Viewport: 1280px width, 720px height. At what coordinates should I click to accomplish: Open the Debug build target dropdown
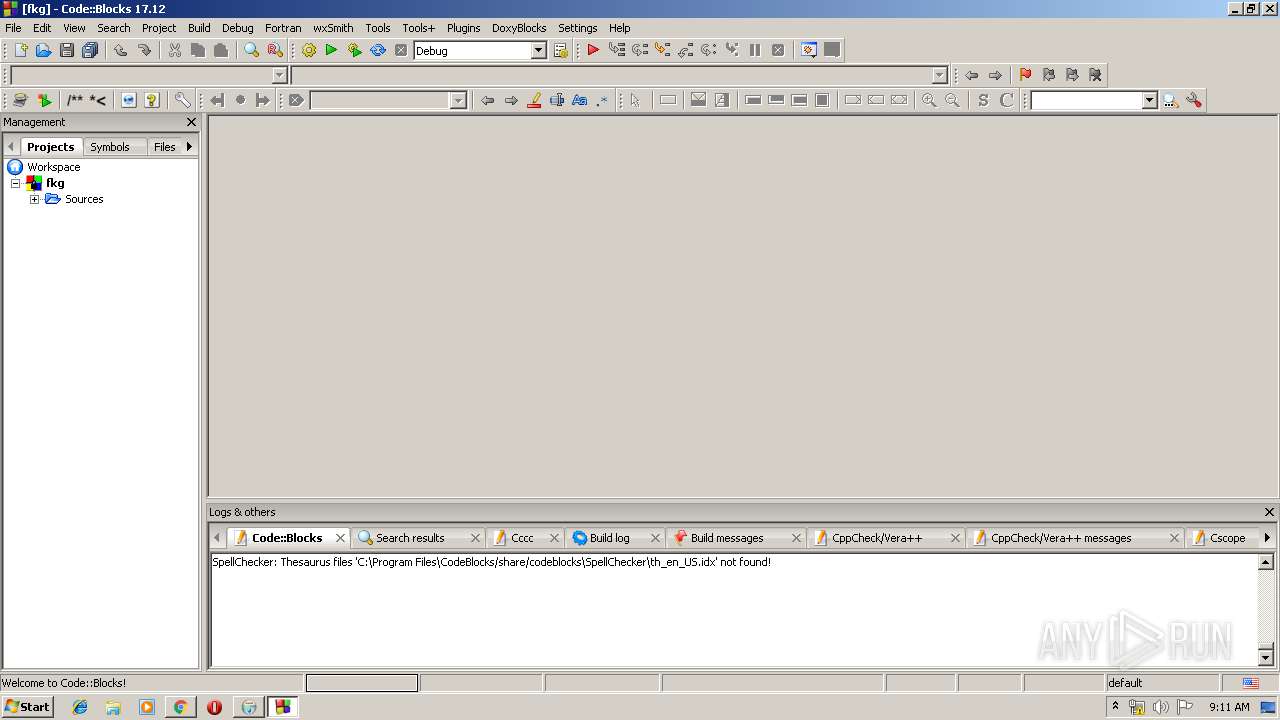[x=538, y=51]
